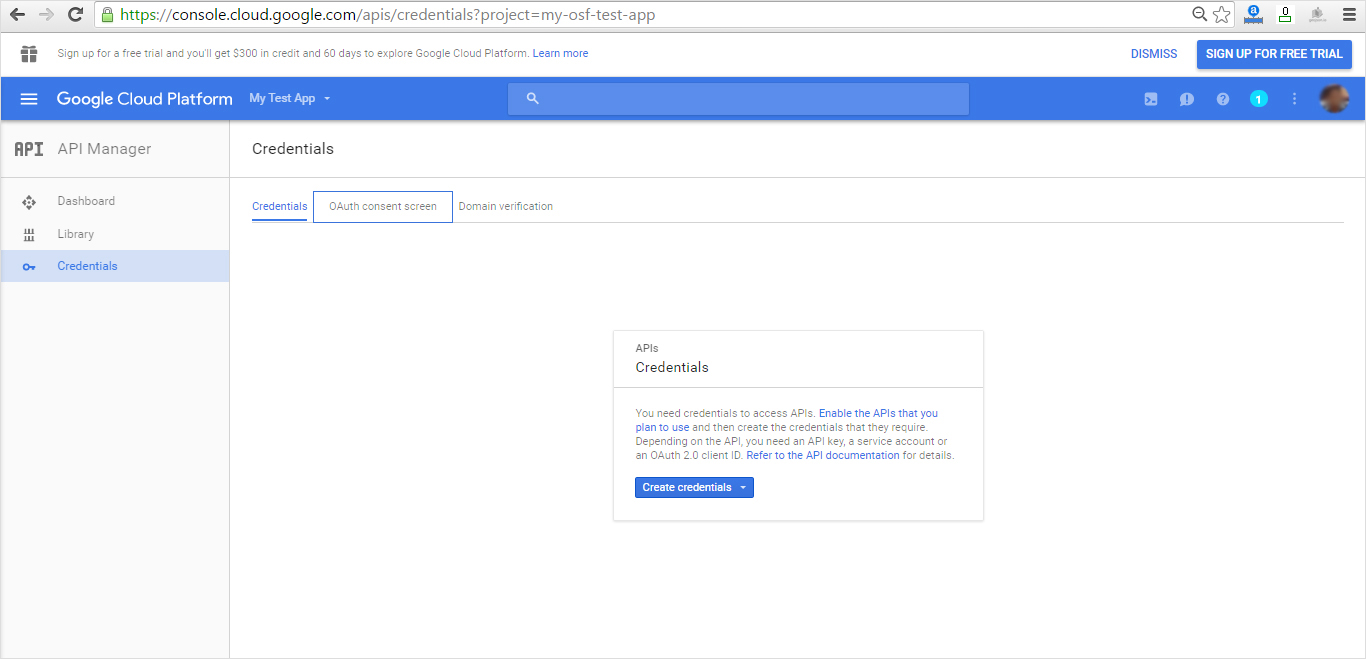Click Enable the APIs that you plan to use link
Screen dimensions: 1366x659
pos(787,420)
